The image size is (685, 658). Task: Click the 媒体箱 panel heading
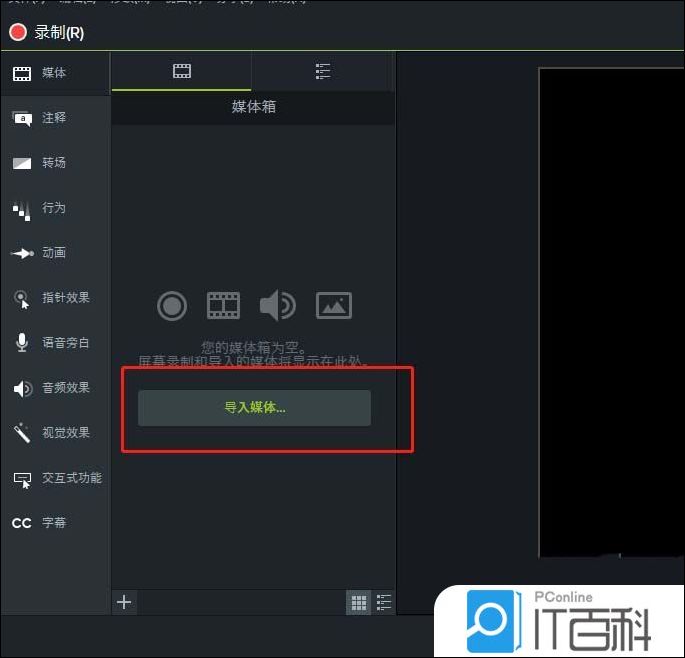pyautogui.click(x=254, y=107)
